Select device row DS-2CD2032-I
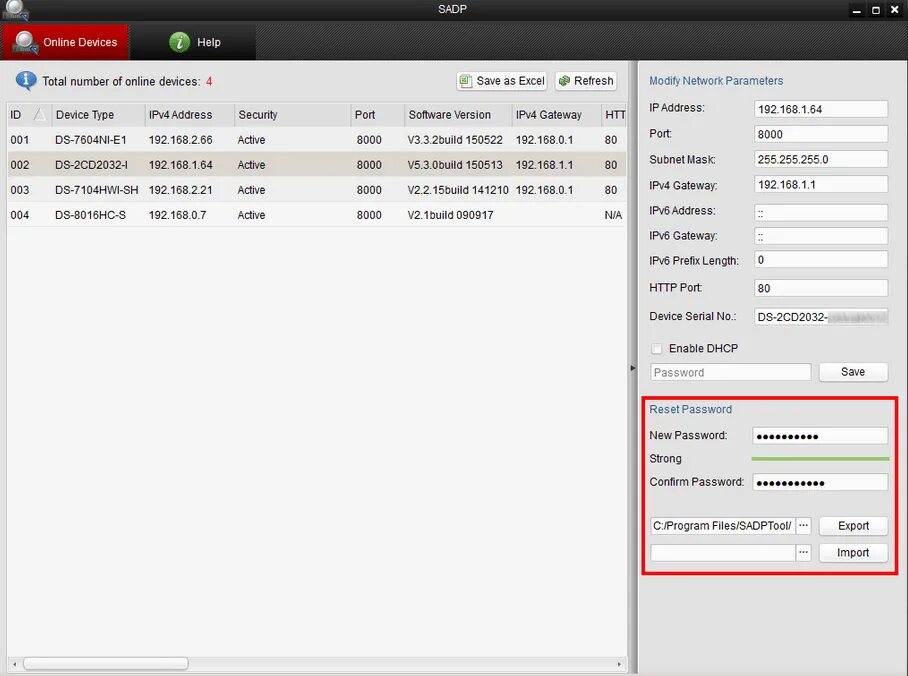This screenshot has width=908, height=676. click(x=316, y=165)
